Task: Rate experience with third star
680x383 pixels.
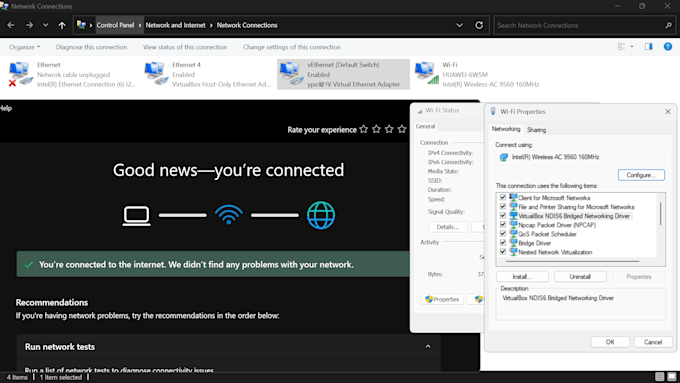Action: click(389, 129)
